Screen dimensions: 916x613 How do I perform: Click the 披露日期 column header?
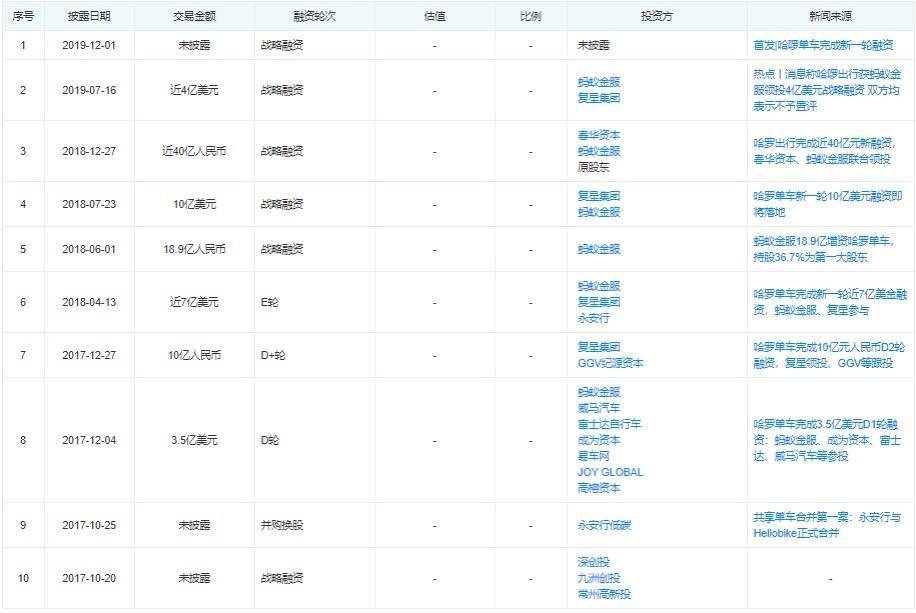[89, 17]
